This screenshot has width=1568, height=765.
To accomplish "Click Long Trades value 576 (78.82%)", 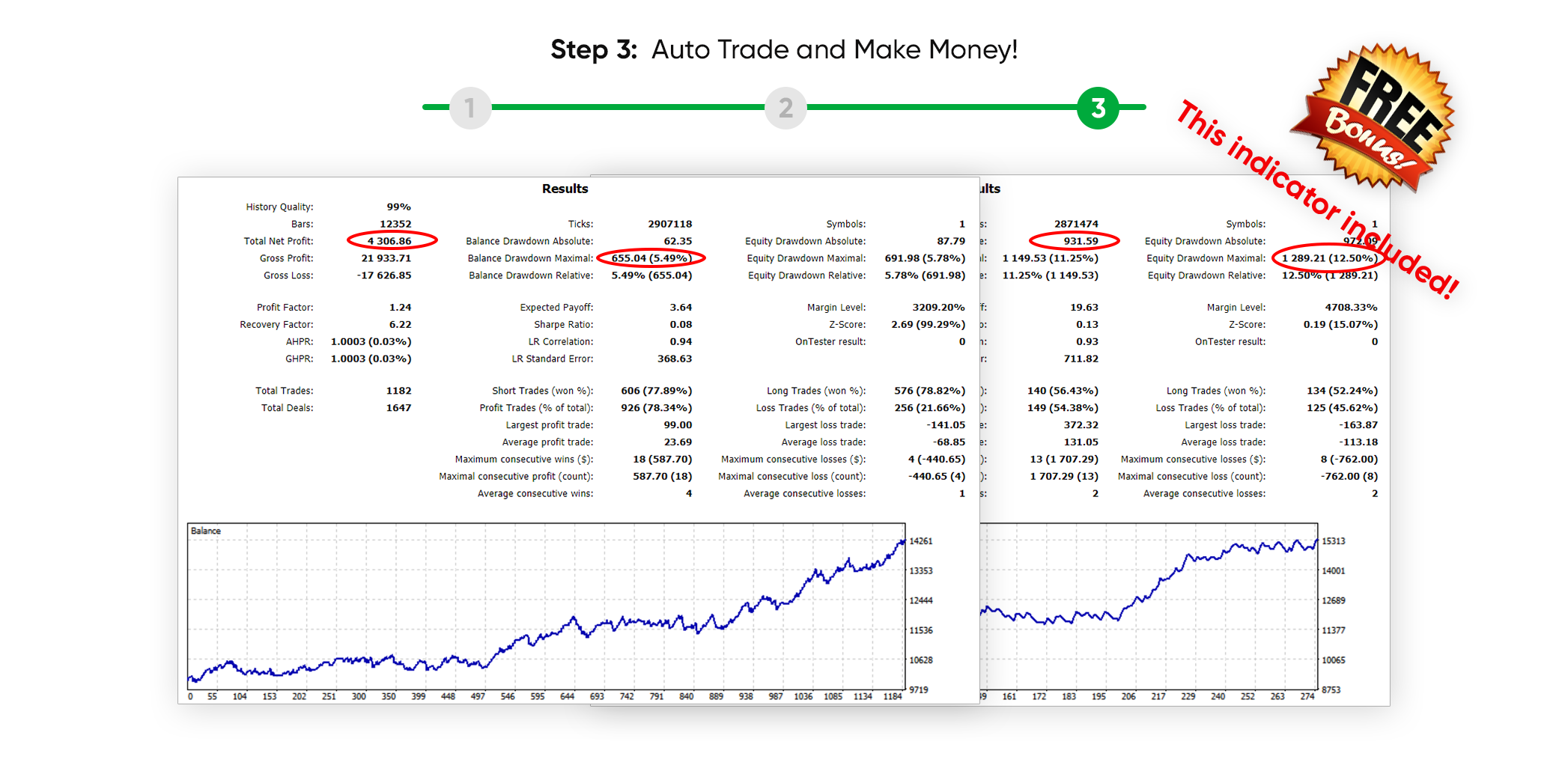I will coord(930,391).
